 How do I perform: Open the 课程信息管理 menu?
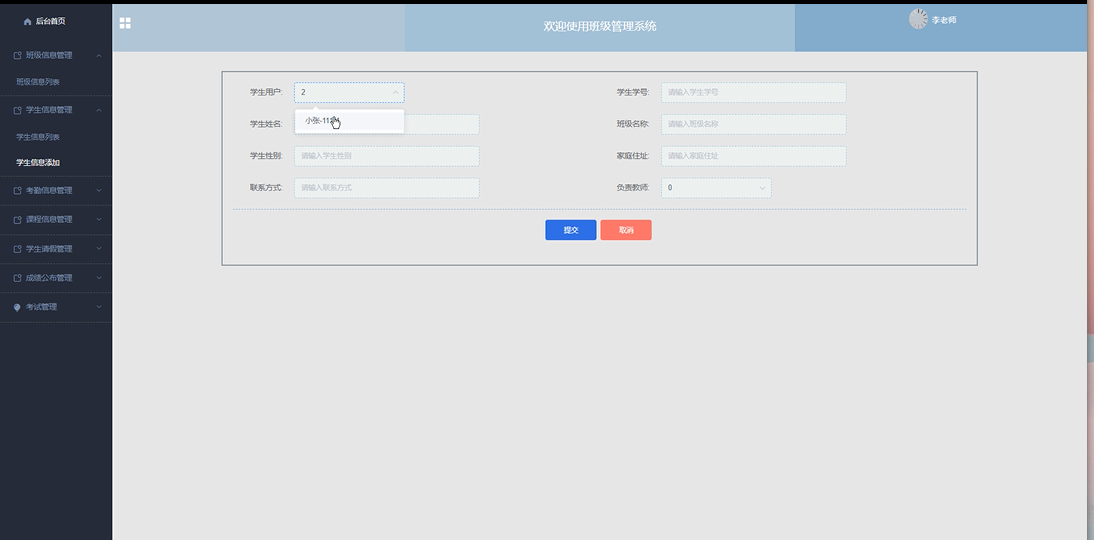[x=56, y=220]
